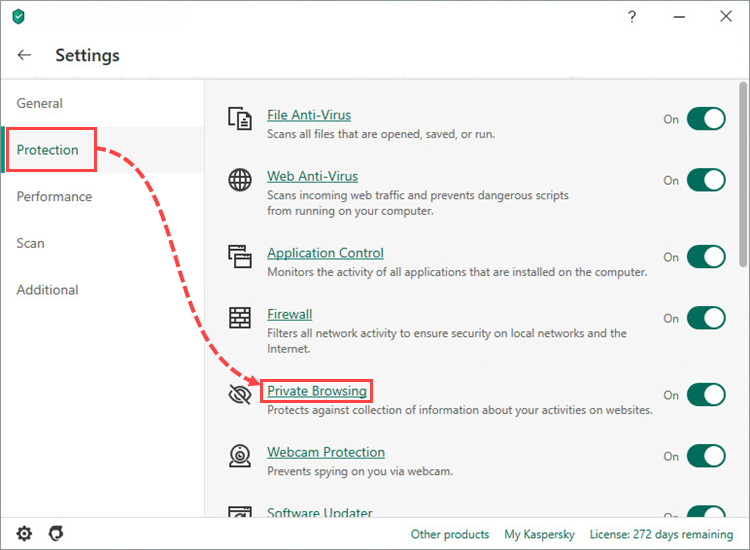Viewport: 750px width, 550px height.
Task: Open the My Kaspersky link
Action: pos(540,534)
